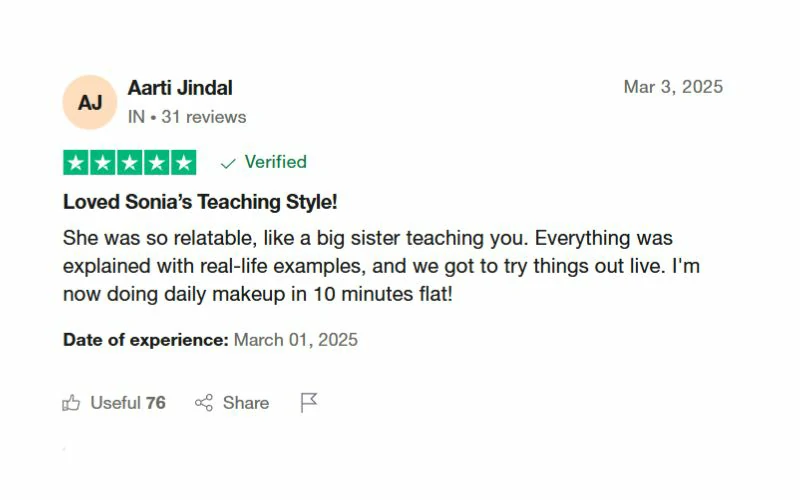The width and height of the screenshot is (800, 500).
Task: Click the thumbs-up Useful icon
Action: [x=71, y=403]
